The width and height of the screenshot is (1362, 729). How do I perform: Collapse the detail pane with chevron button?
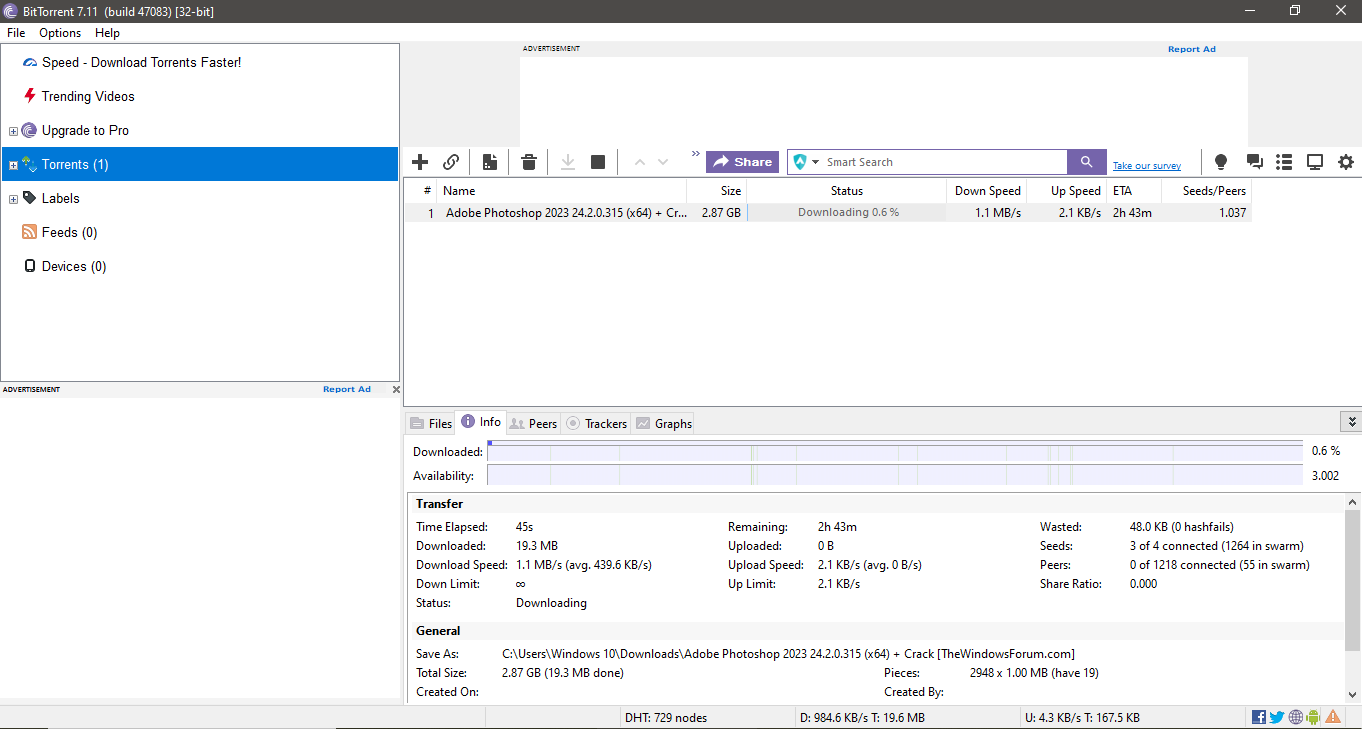point(1351,422)
